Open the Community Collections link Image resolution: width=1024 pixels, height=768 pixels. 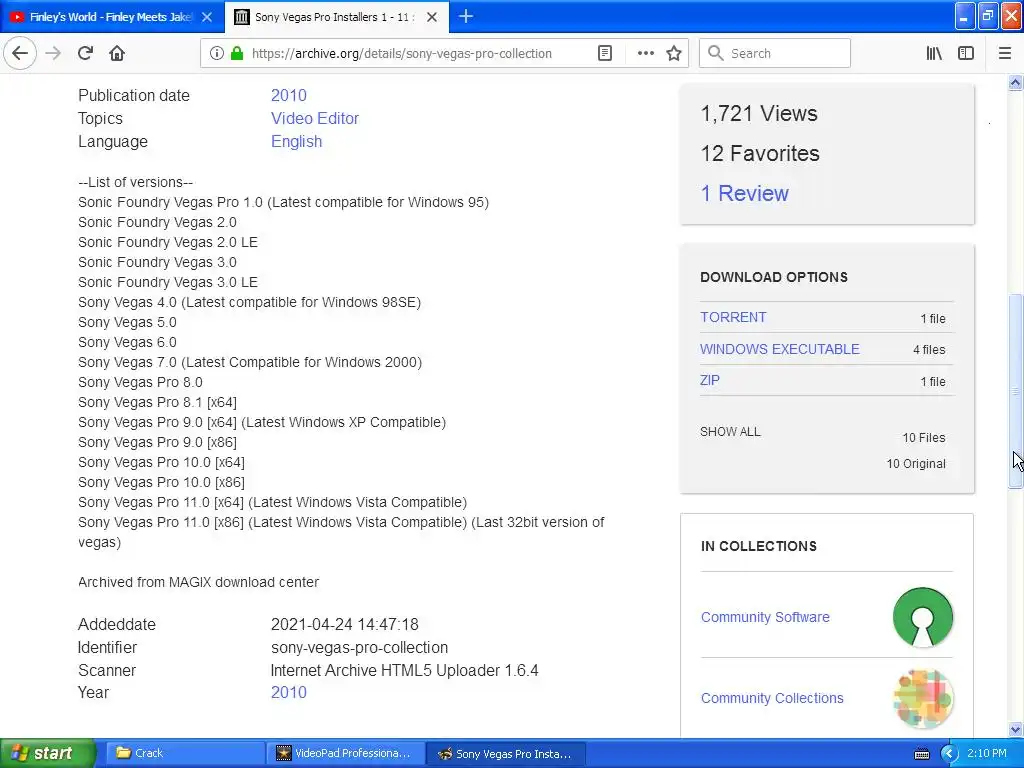[772, 698]
